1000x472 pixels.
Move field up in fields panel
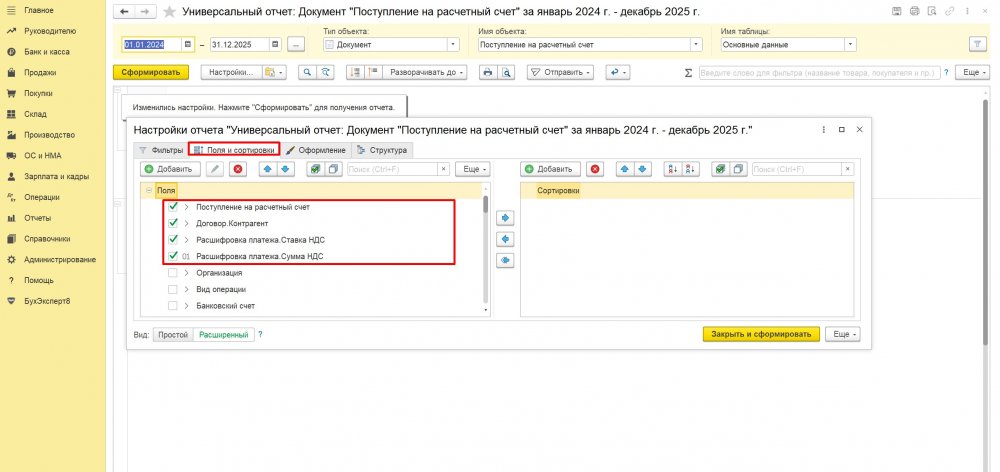pos(268,169)
